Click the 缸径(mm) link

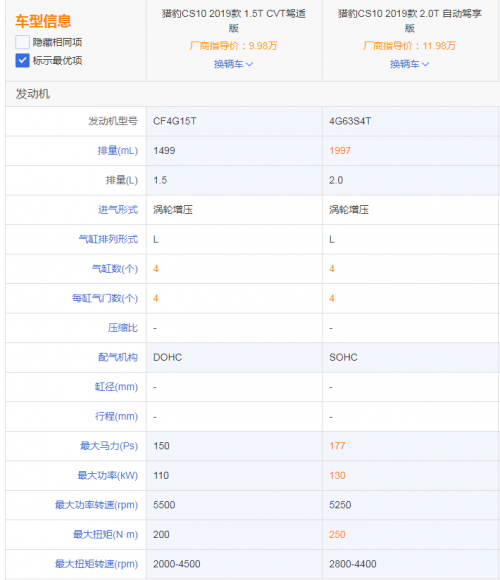coord(116,387)
